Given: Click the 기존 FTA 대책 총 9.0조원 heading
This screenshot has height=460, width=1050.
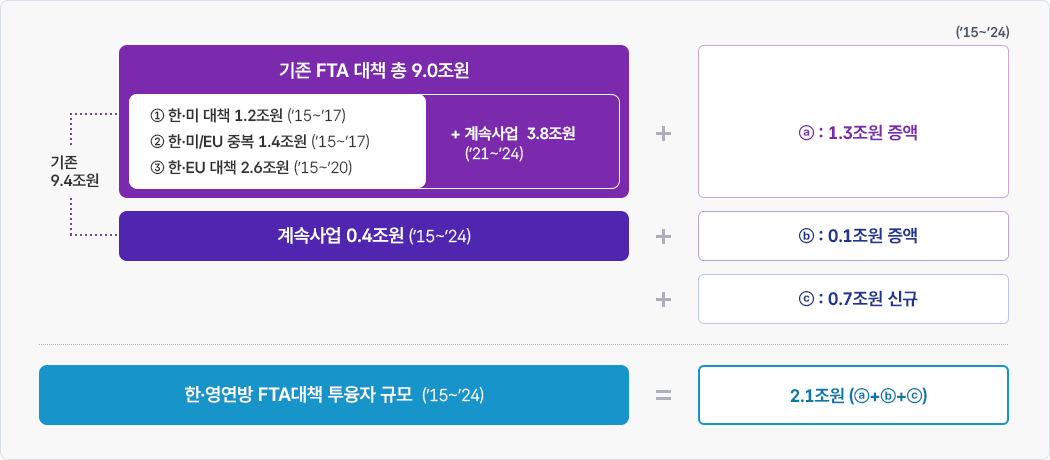Looking at the screenshot, I should click(373, 71).
